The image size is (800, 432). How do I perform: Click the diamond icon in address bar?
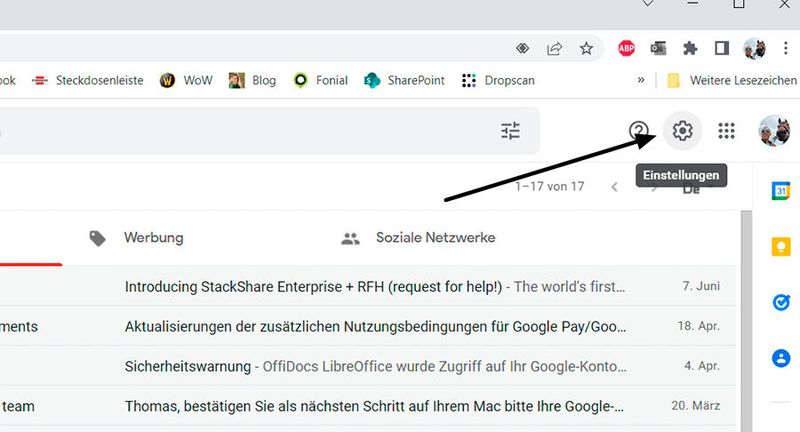(522, 48)
